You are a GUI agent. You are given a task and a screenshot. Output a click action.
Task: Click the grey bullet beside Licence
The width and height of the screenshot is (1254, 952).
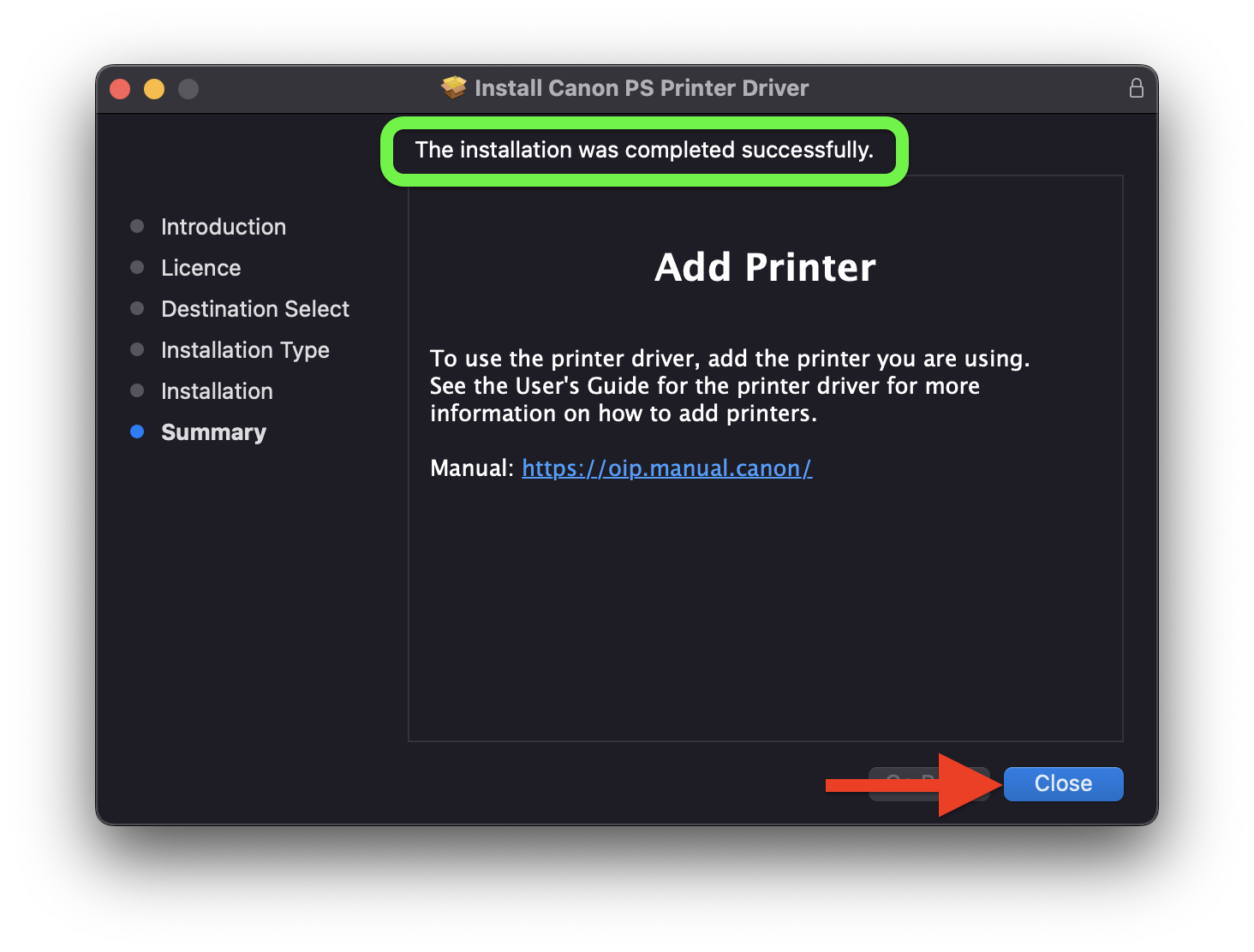[137, 267]
